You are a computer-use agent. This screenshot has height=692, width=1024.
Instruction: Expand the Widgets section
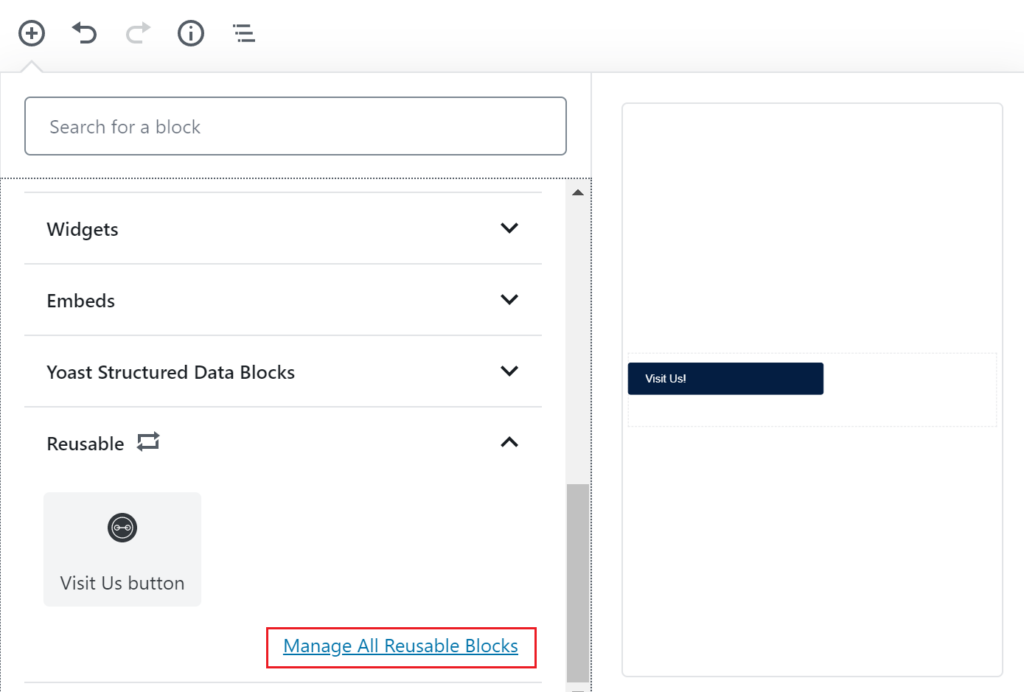tap(283, 228)
